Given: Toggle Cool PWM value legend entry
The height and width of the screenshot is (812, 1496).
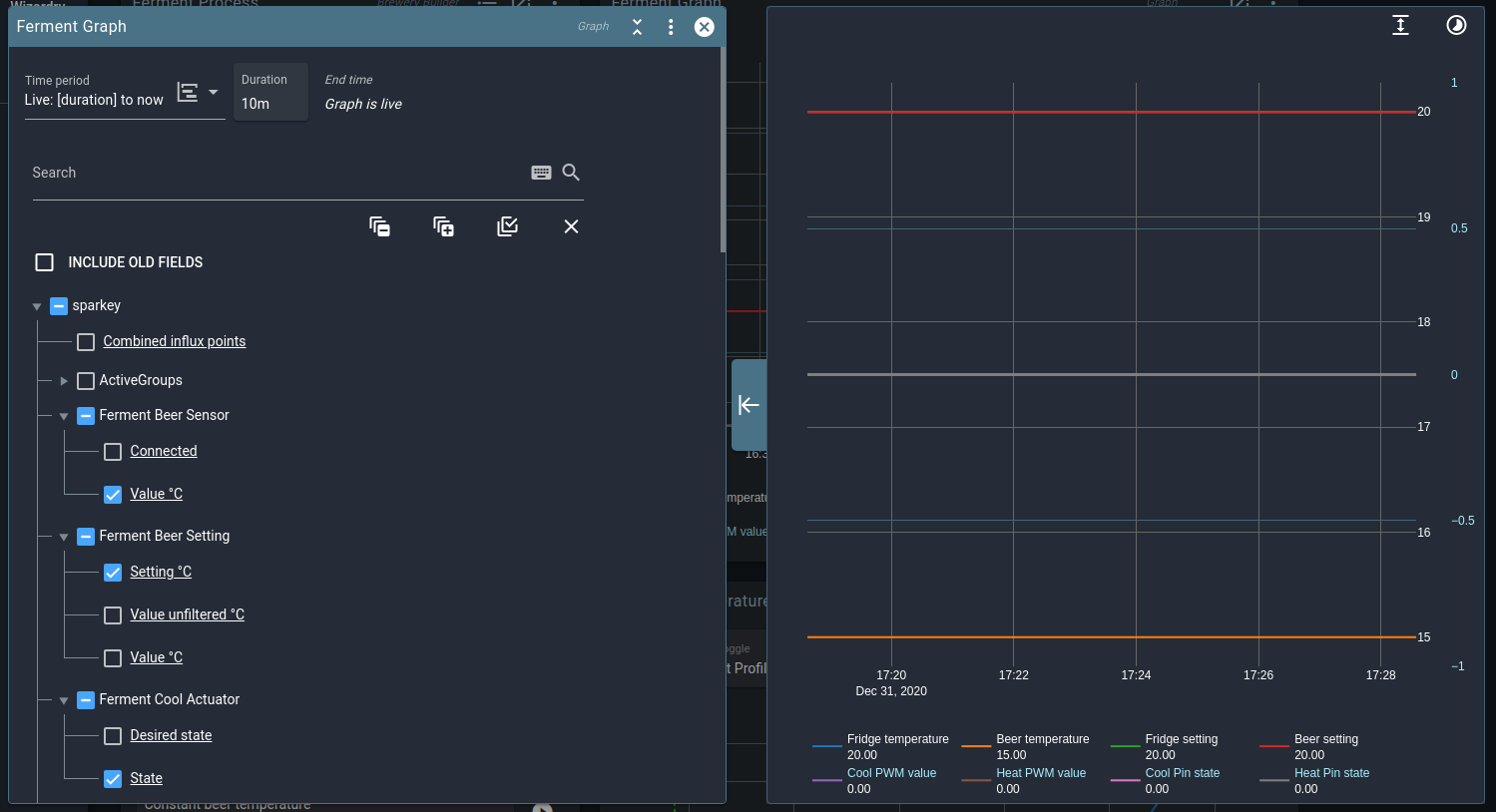Looking at the screenshot, I should tap(875, 781).
